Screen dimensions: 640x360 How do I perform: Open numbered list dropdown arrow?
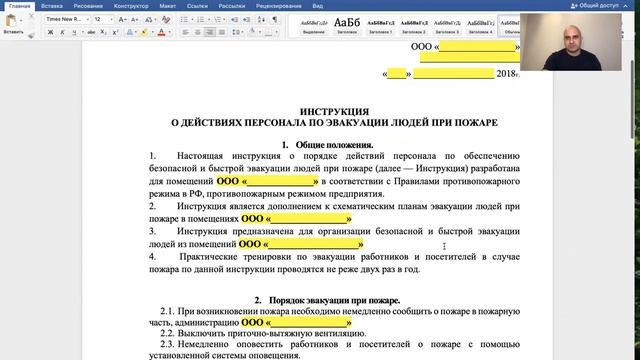209,20
